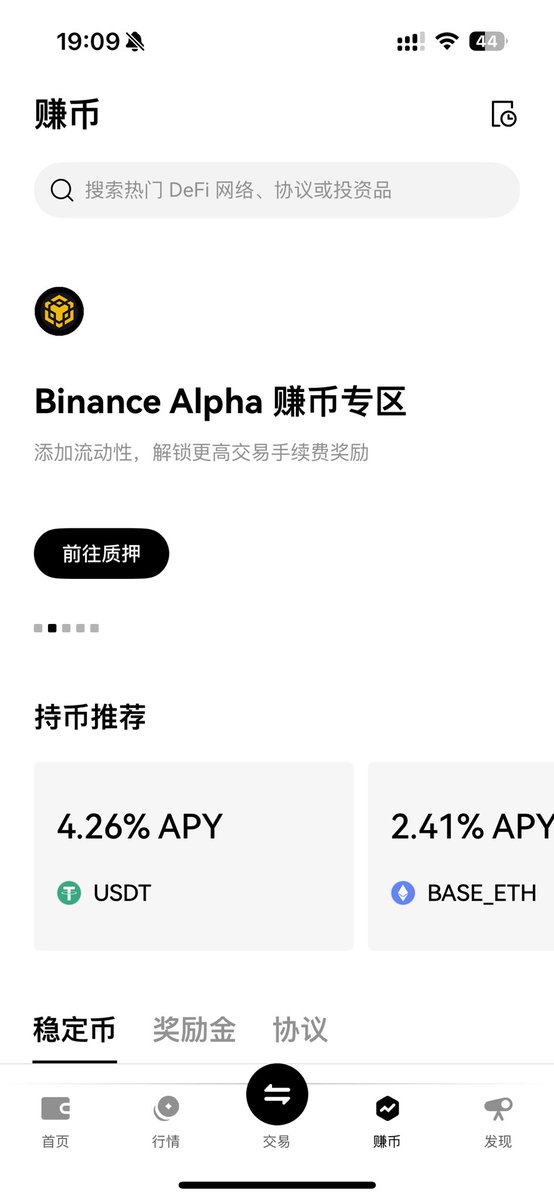Open the earn history clock icon
554x1200 pixels.
pos(504,114)
